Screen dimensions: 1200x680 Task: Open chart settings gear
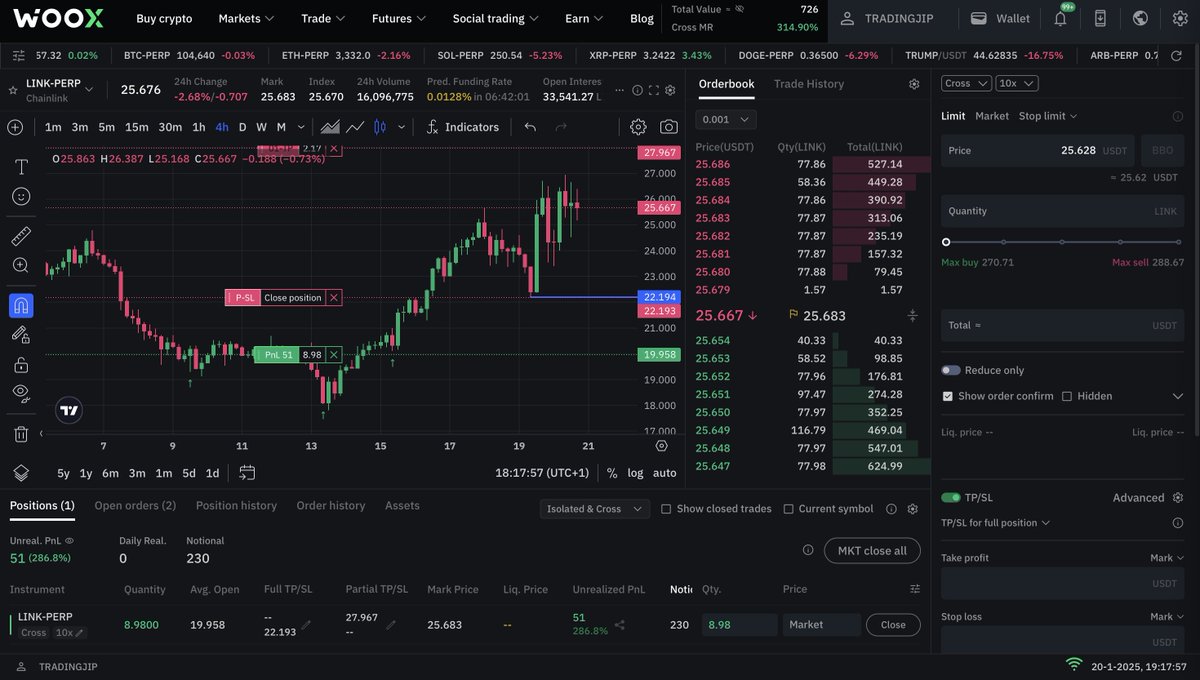(x=638, y=127)
